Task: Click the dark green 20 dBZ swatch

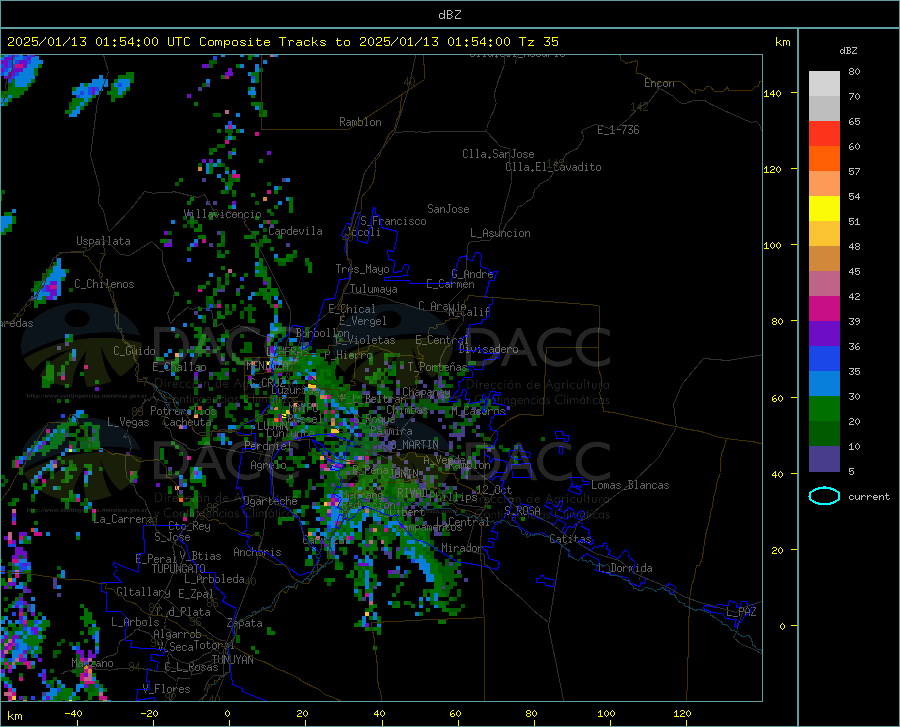Action: point(824,434)
